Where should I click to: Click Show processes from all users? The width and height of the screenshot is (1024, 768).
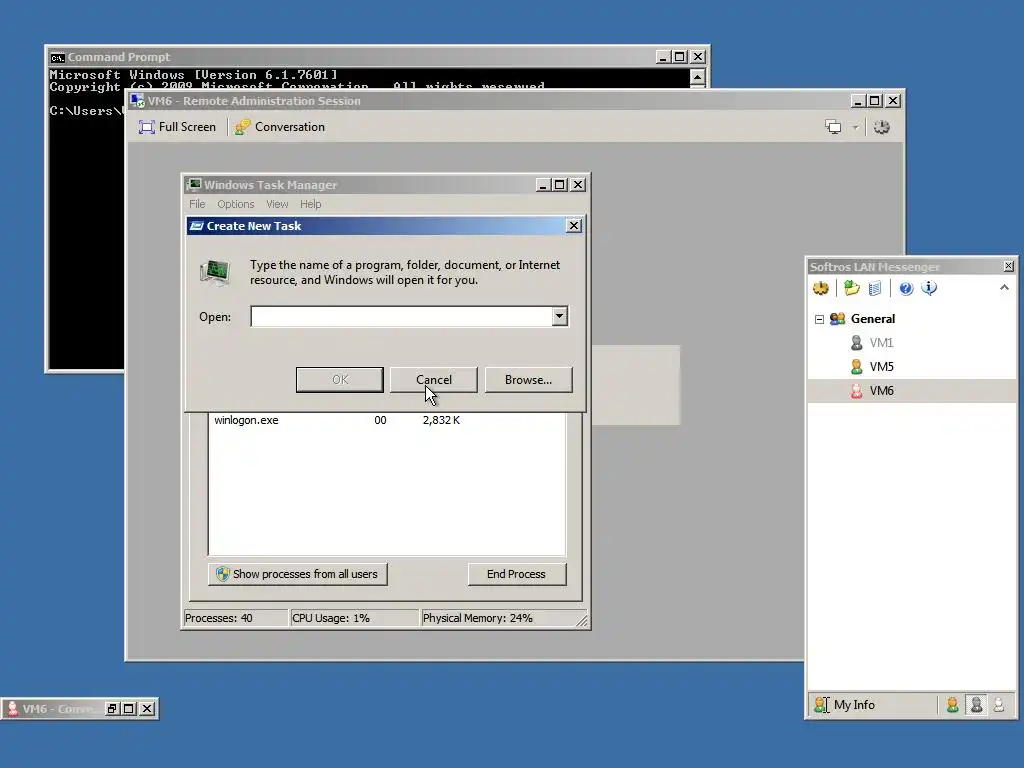[298, 574]
